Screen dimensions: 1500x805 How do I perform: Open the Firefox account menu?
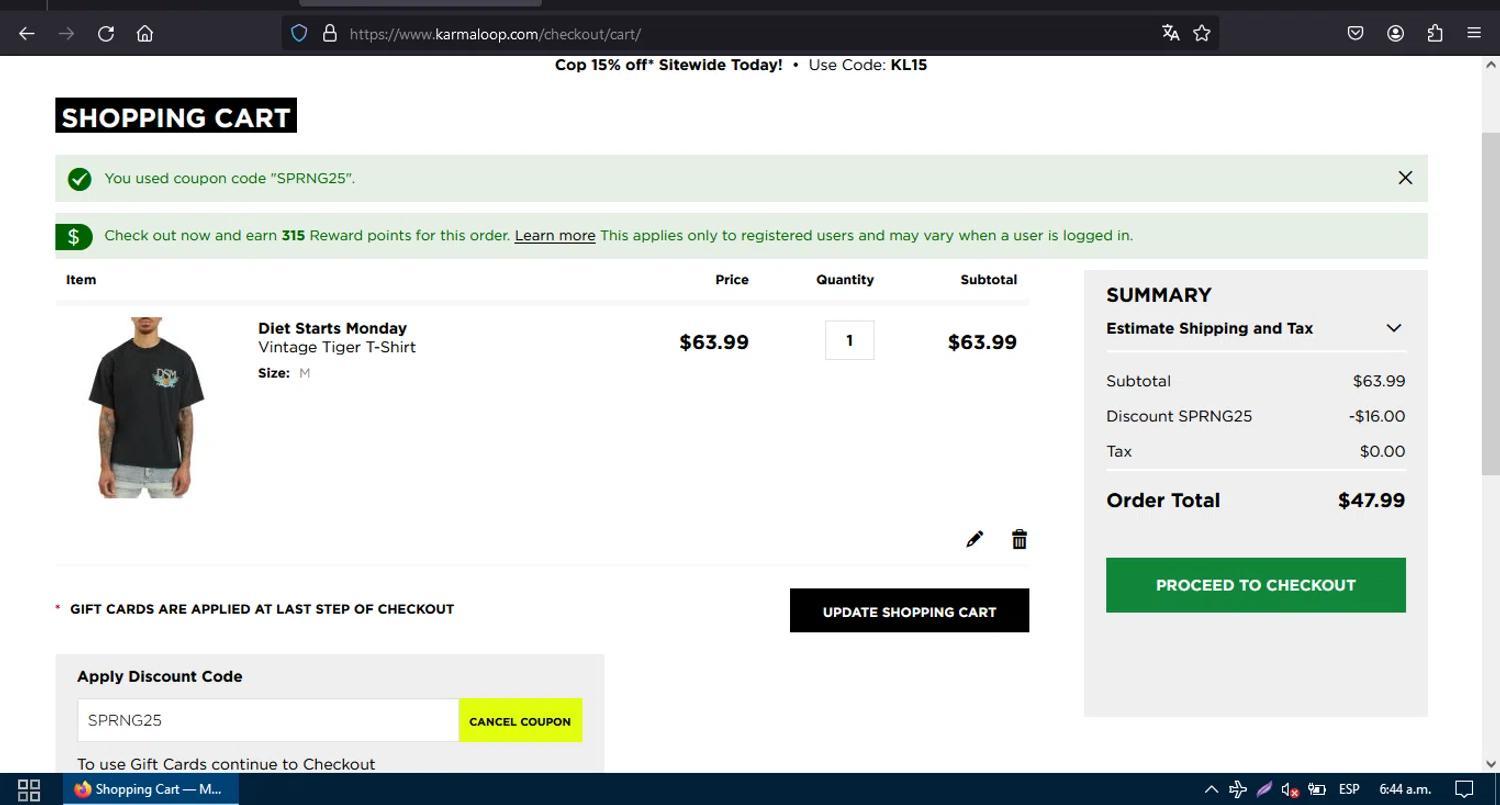click(1395, 33)
